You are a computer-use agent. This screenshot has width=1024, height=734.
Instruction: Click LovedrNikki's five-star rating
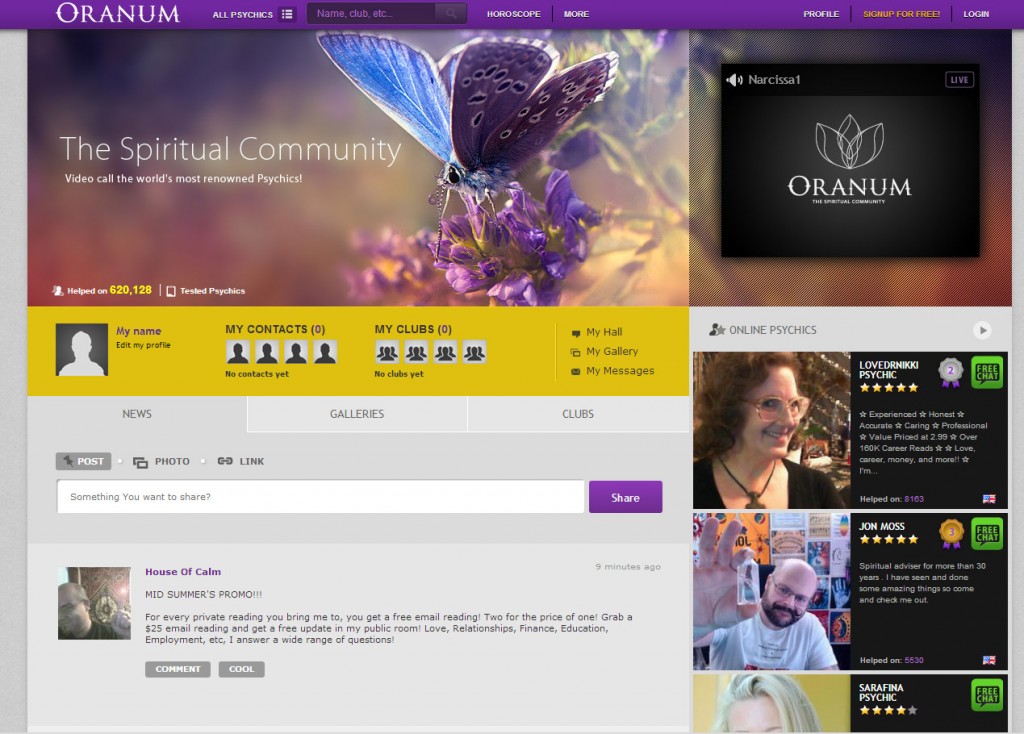(x=889, y=388)
